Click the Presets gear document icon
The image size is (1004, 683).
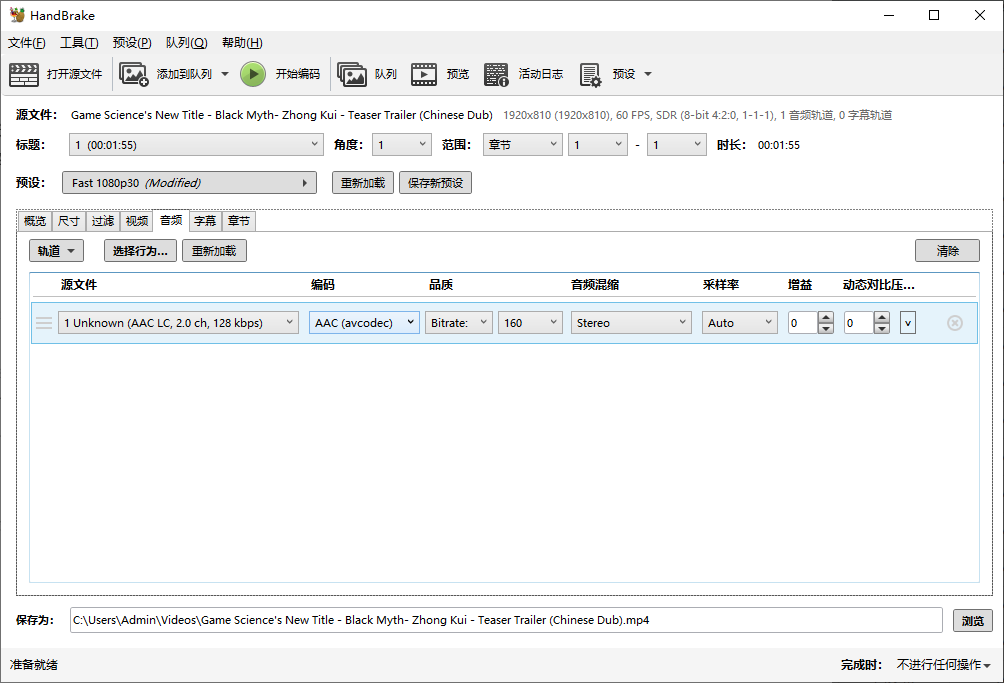(x=590, y=74)
